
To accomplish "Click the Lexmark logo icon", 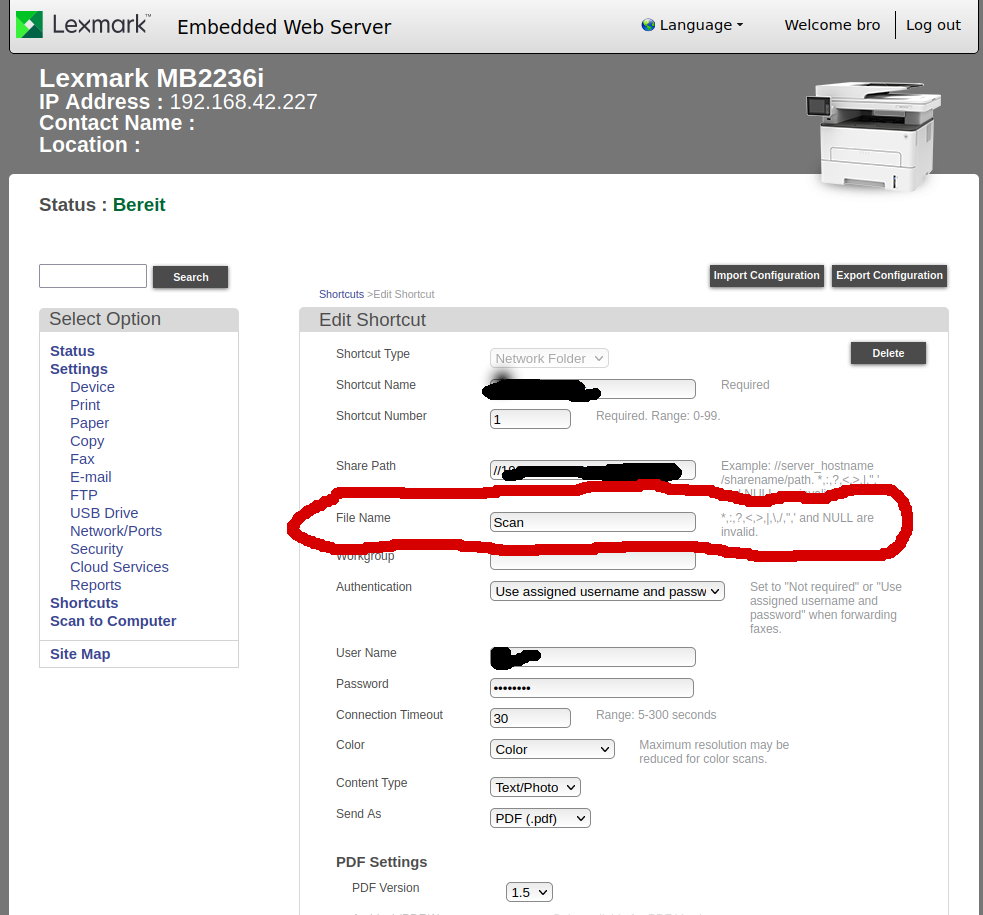I will [29, 25].
